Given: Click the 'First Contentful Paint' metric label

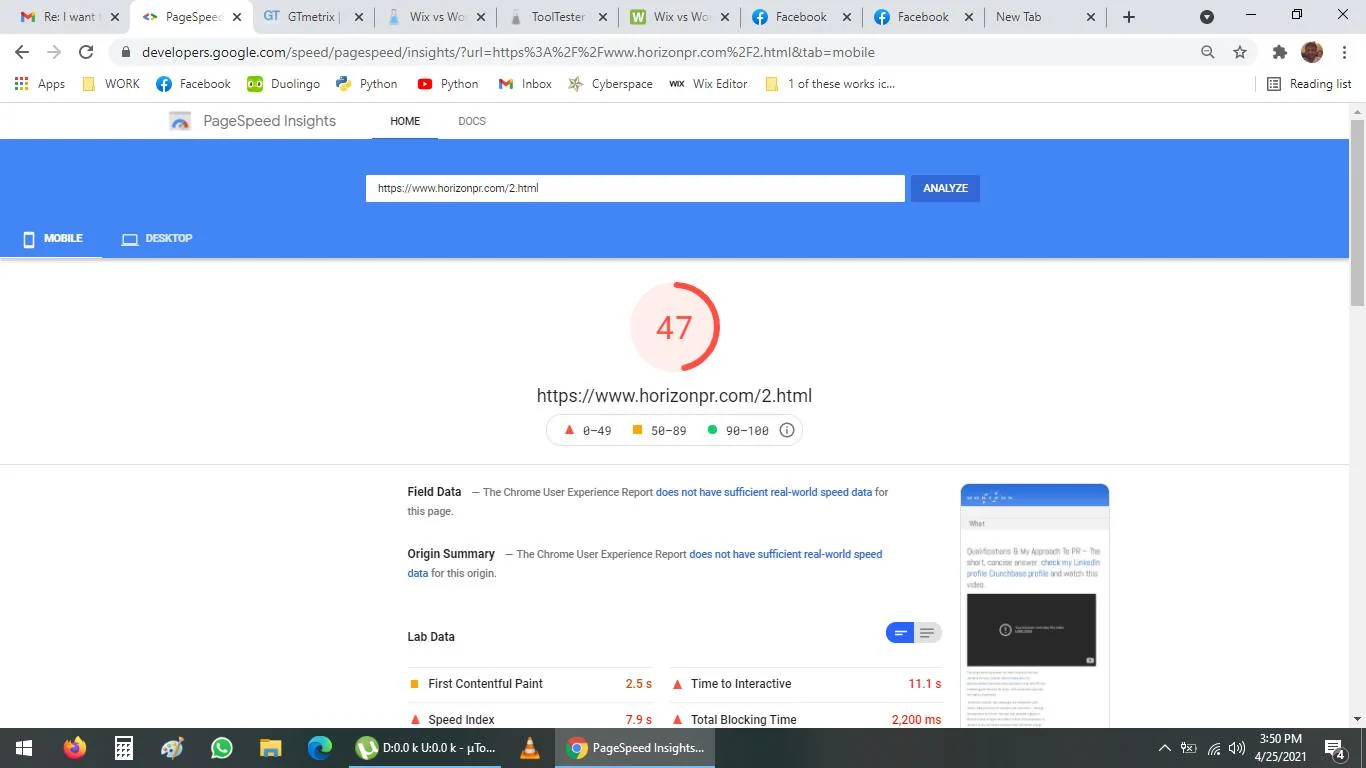Looking at the screenshot, I should tap(485, 684).
